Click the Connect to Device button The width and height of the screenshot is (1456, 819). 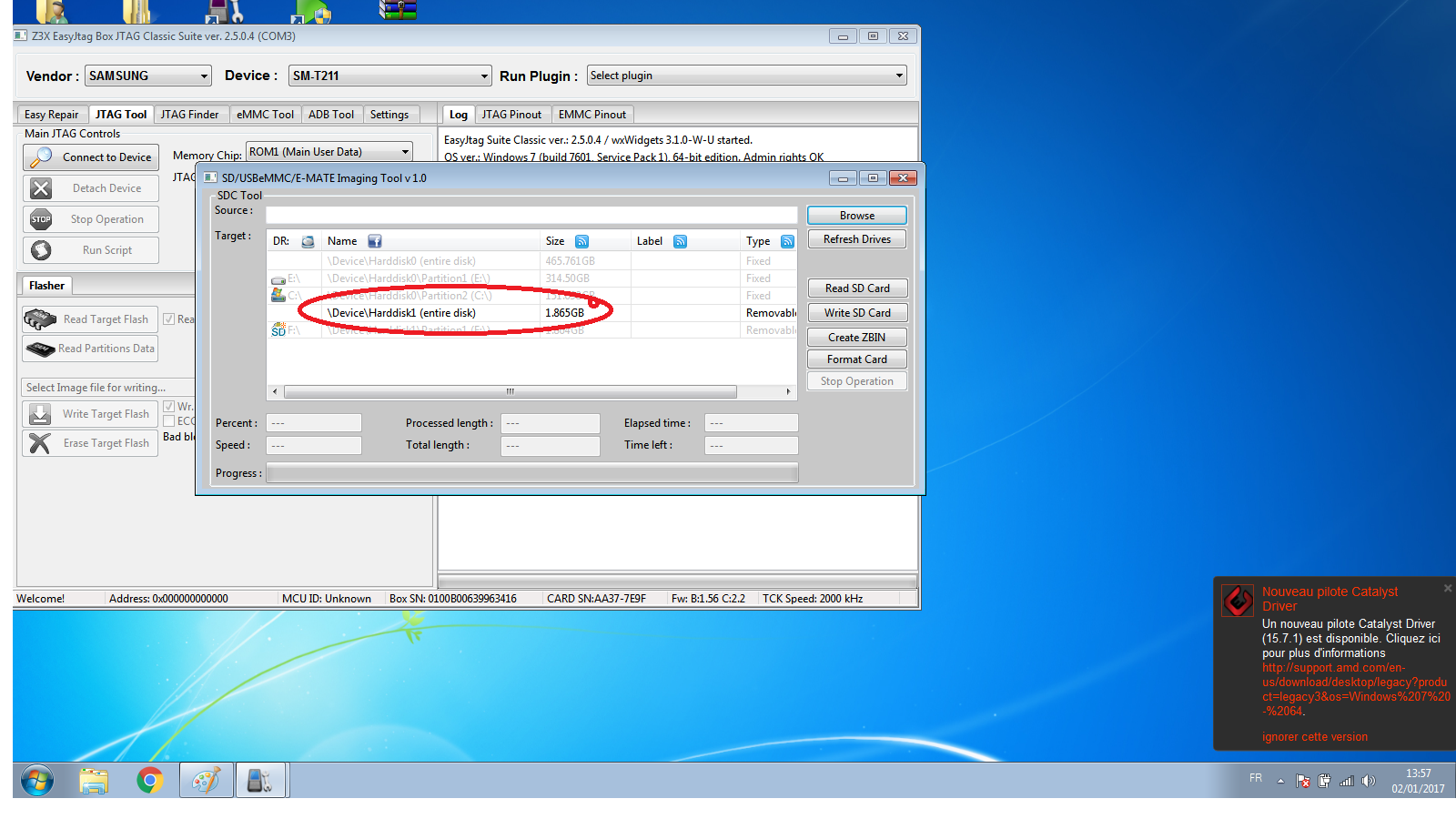[x=91, y=157]
